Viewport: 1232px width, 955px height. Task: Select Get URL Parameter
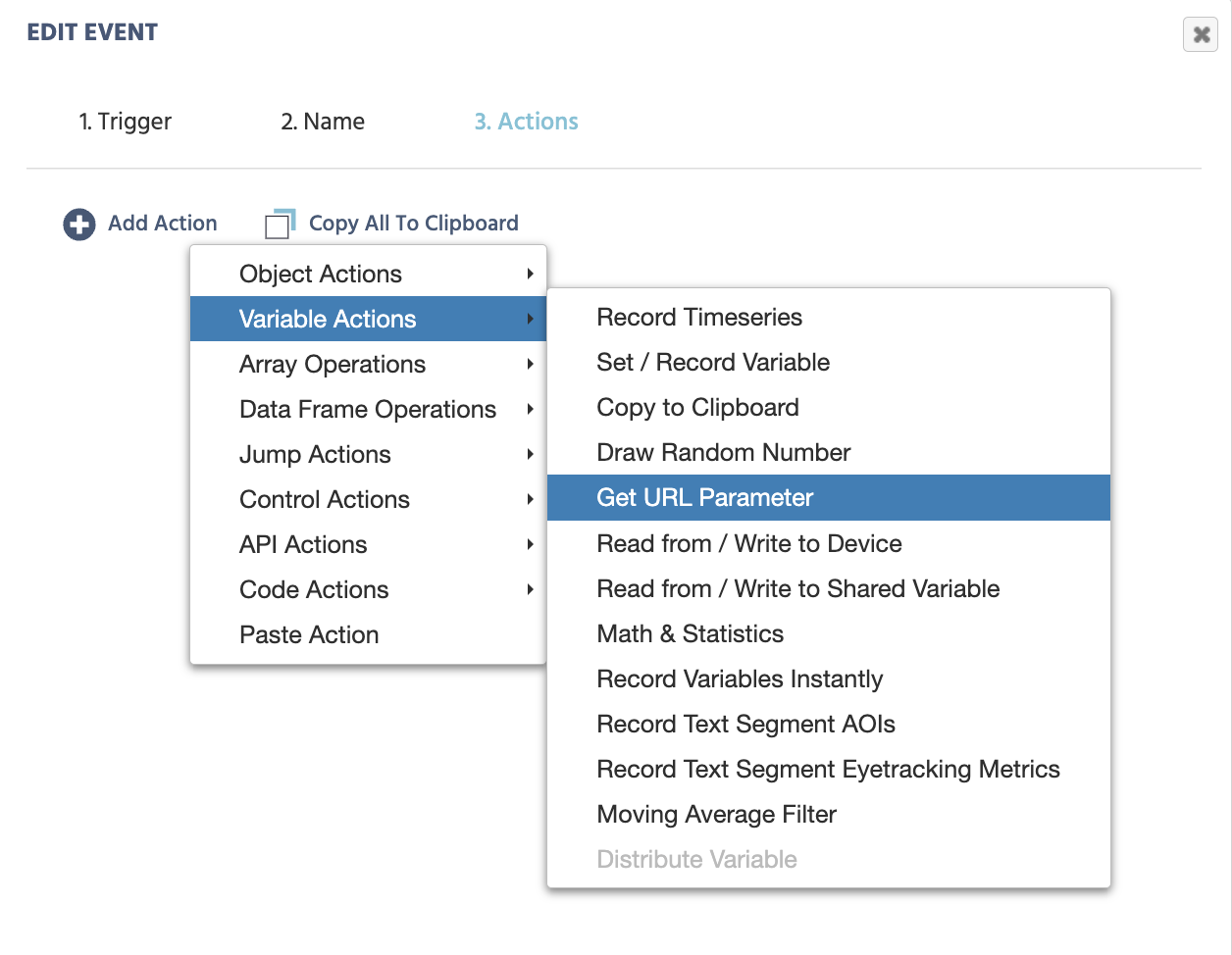point(829,498)
